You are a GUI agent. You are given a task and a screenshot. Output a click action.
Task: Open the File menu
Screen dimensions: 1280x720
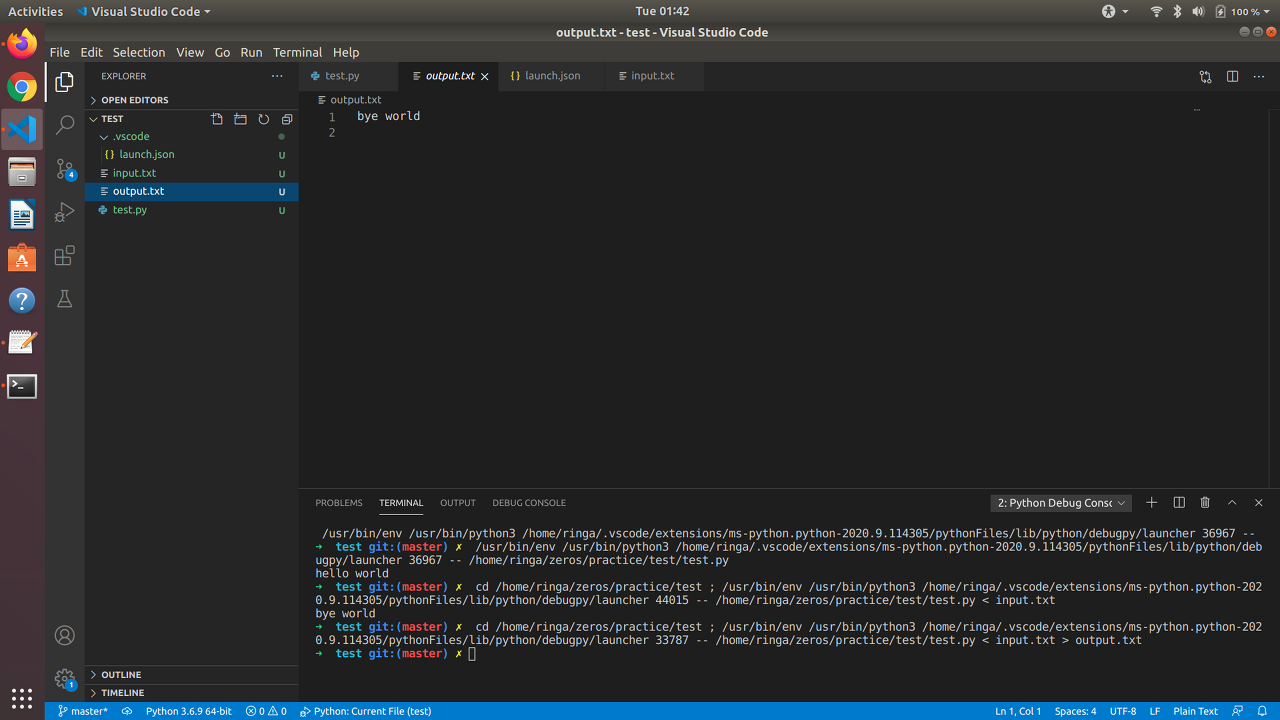coord(59,52)
